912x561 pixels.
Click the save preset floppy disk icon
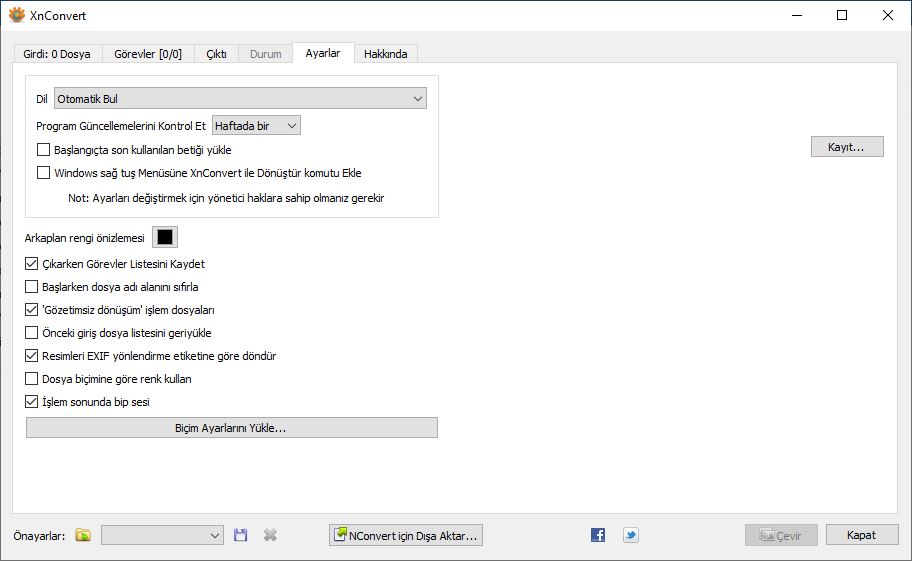[x=240, y=535]
